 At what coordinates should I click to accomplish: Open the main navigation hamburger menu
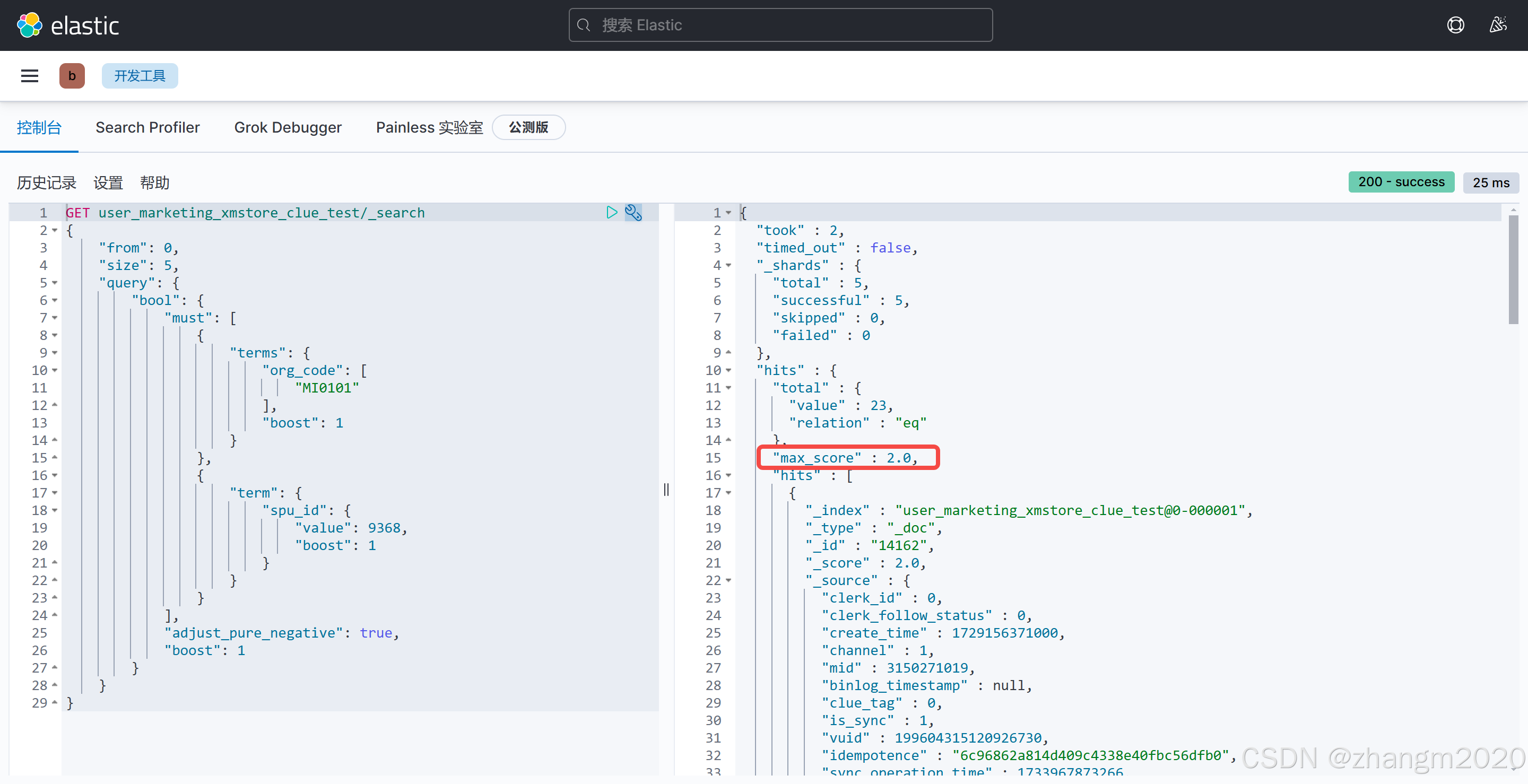29,75
